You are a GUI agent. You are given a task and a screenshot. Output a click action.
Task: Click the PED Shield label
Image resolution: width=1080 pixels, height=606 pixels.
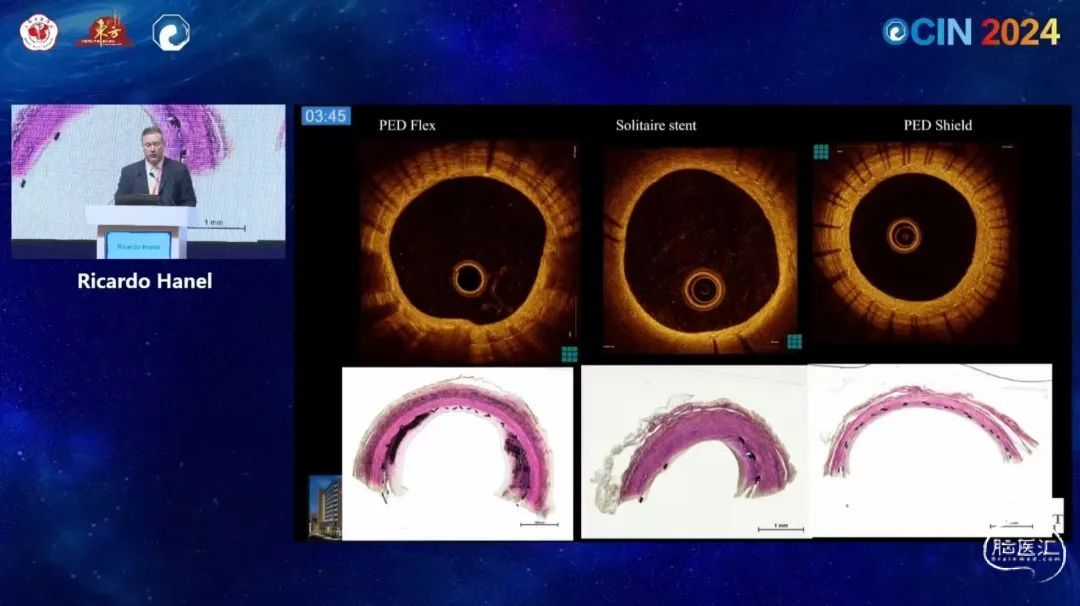(937, 125)
